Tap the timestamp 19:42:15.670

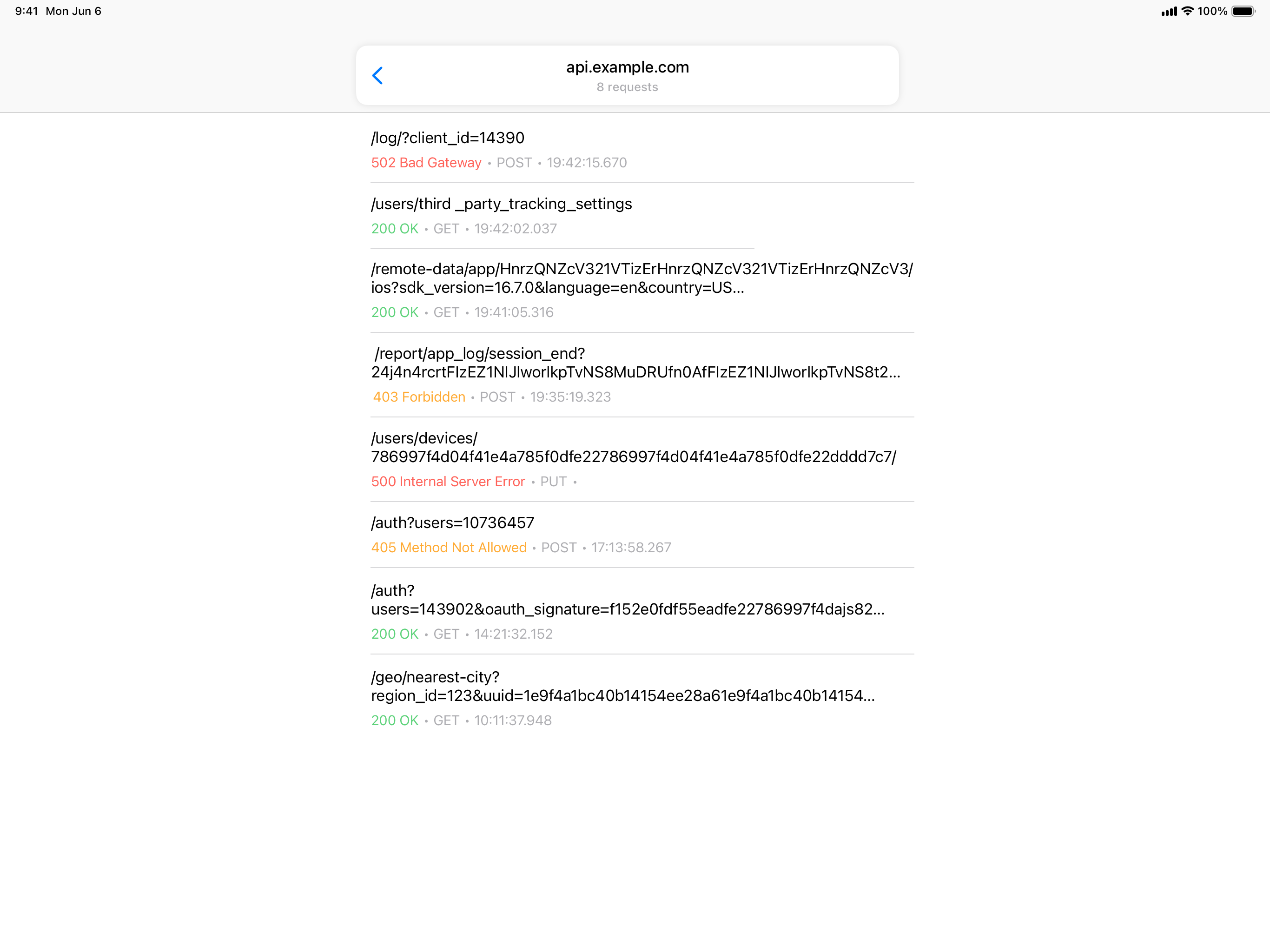[x=586, y=163]
